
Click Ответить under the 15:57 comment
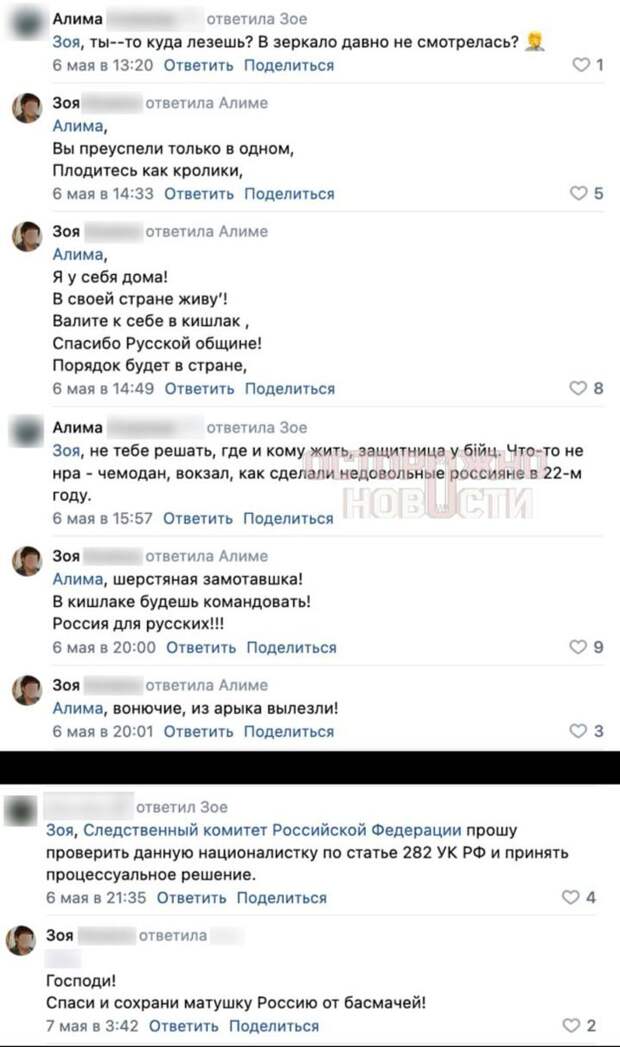coord(198,518)
